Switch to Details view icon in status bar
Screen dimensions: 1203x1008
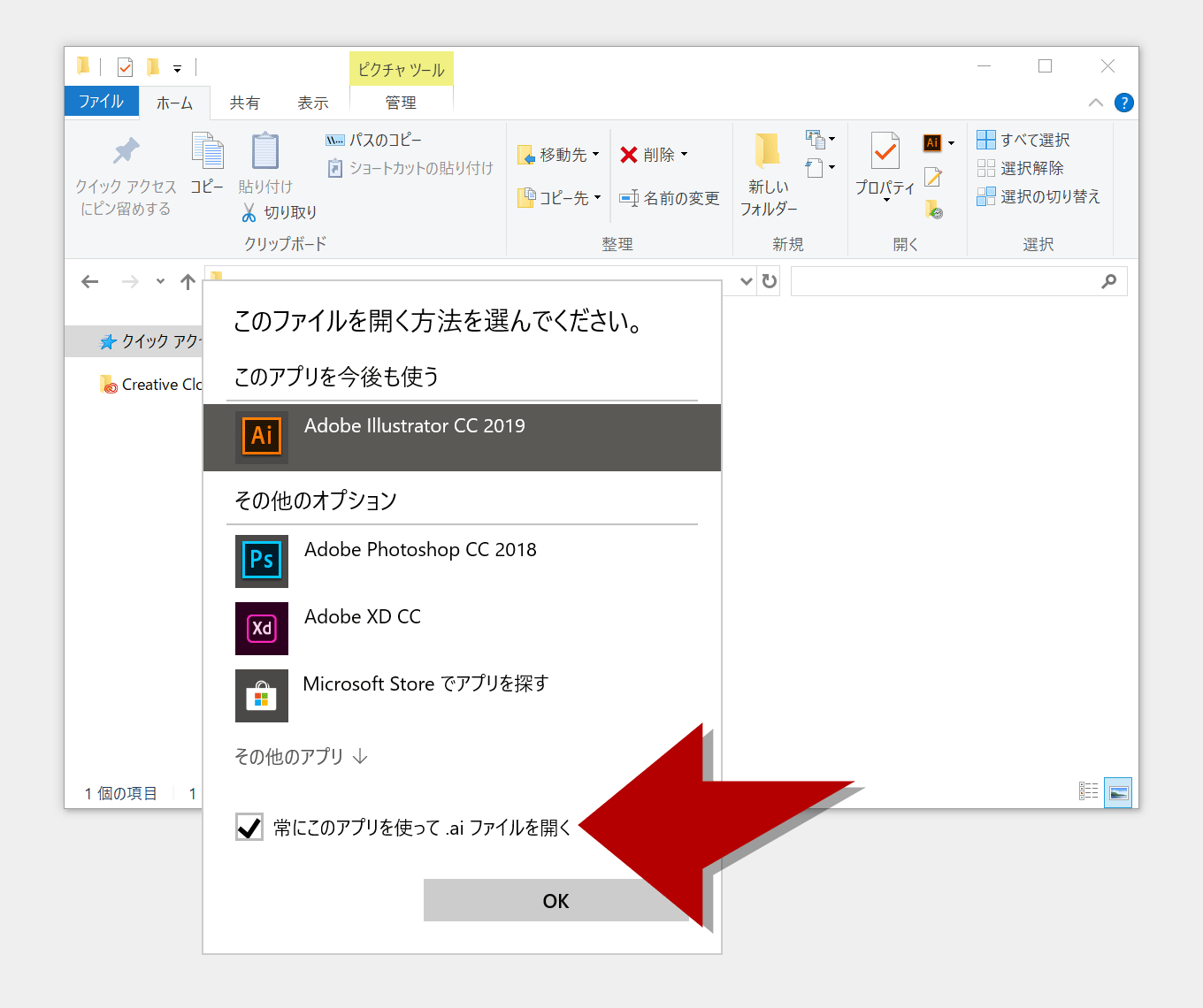point(1089,791)
